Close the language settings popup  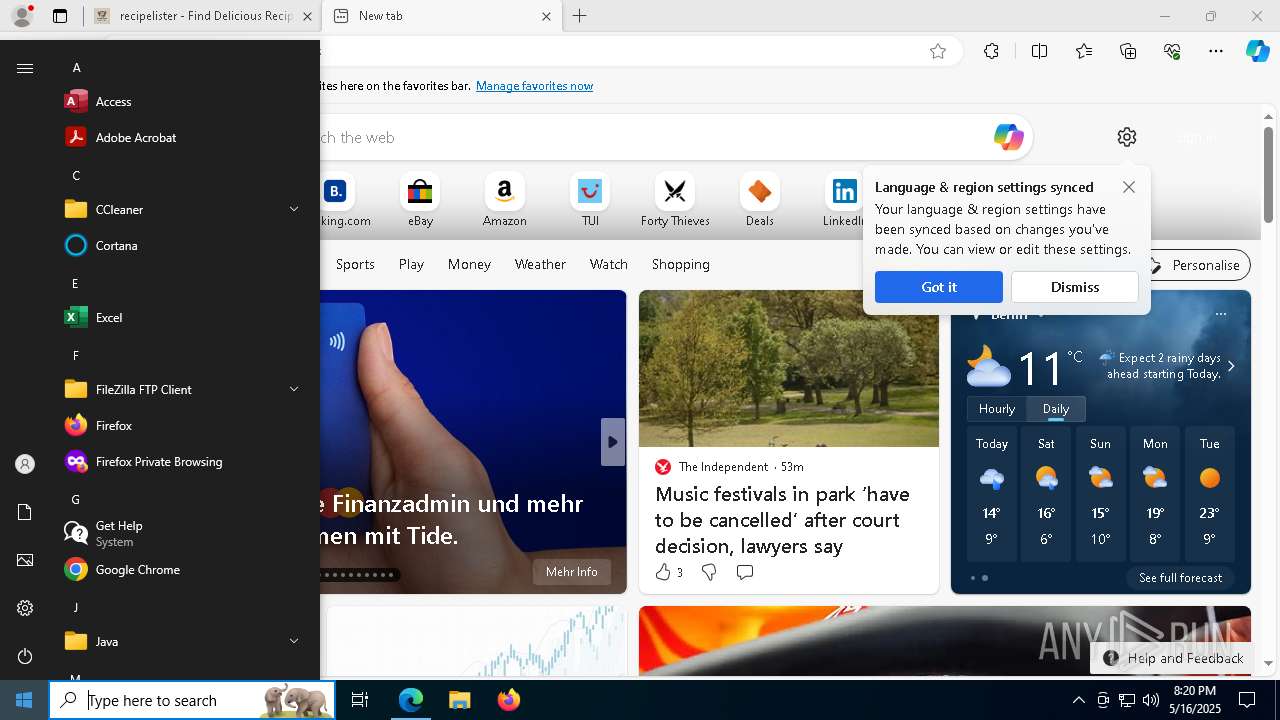1129,187
